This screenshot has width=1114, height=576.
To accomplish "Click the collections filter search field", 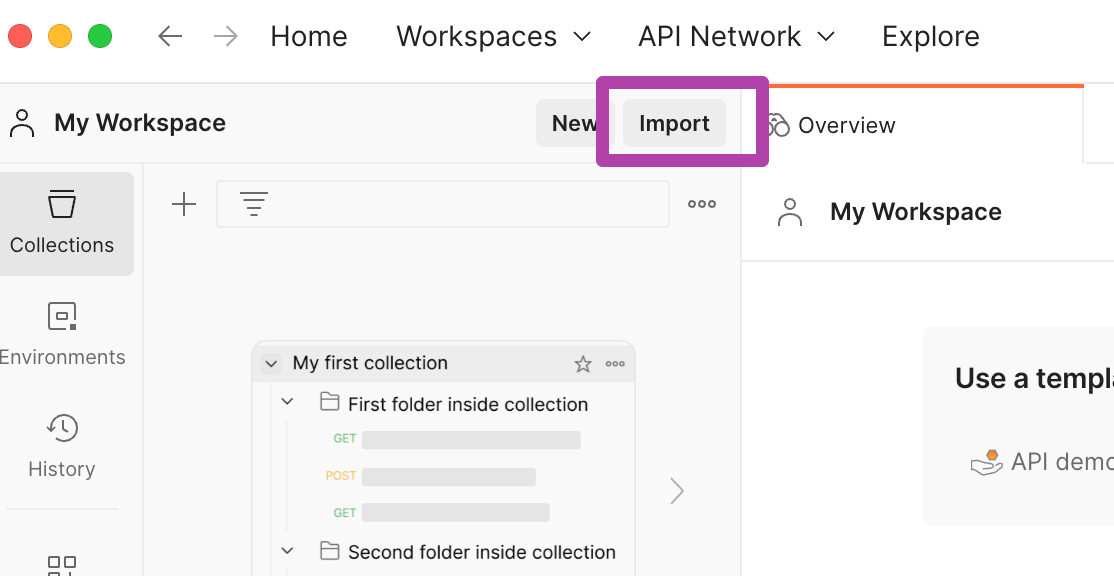I will pyautogui.click(x=443, y=204).
